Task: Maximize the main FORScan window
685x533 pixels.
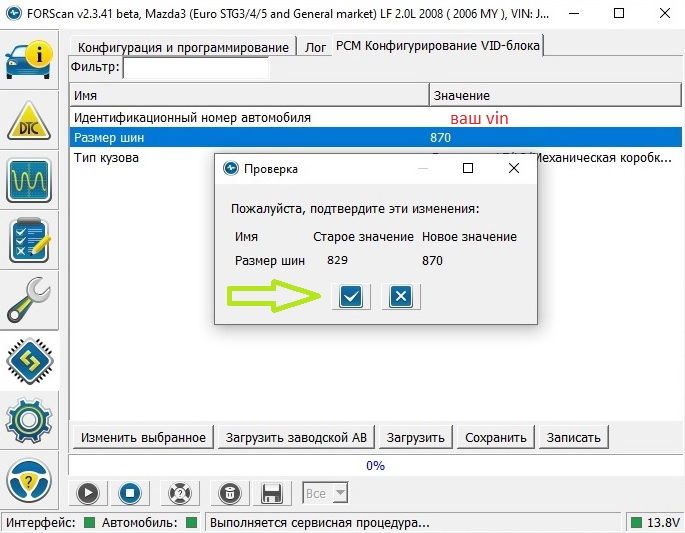Action: point(619,13)
